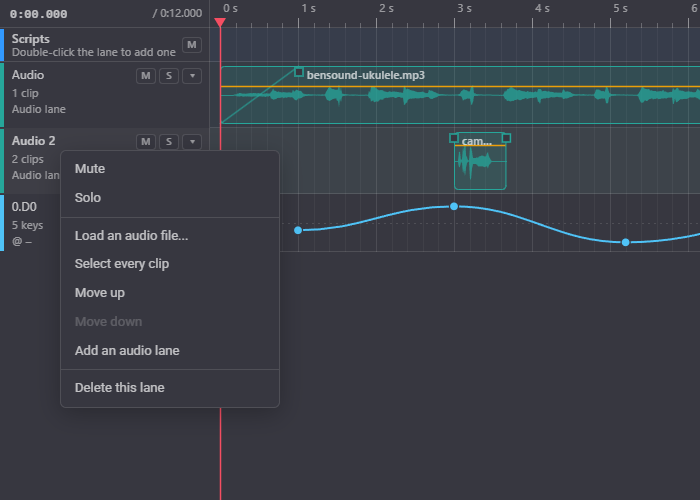Select the curve keyframe at 3 s
Viewport: 700px width, 500px height.
[x=454, y=206]
